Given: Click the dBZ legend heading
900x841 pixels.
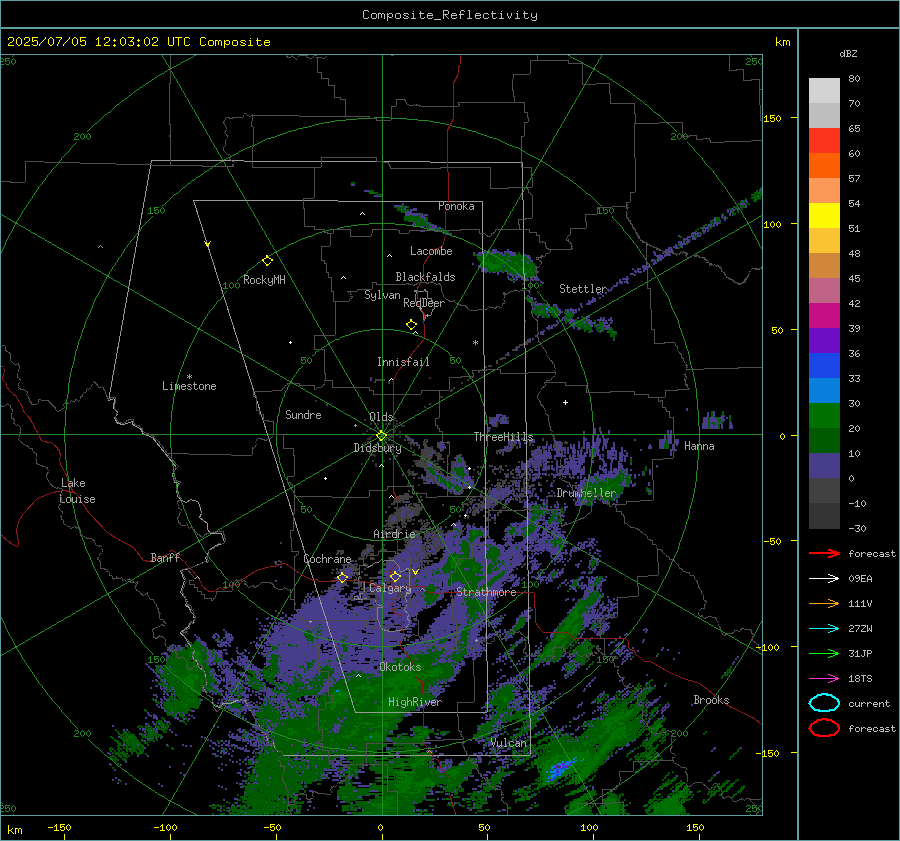Looking at the screenshot, I should click(x=848, y=54).
